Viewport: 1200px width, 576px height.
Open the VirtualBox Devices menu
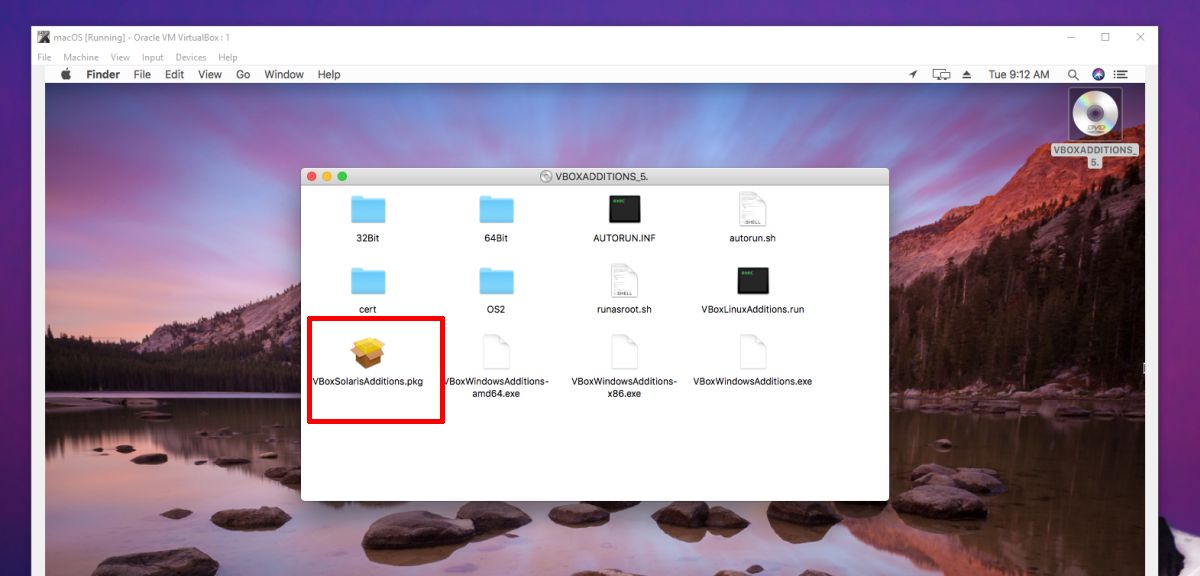pos(191,57)
